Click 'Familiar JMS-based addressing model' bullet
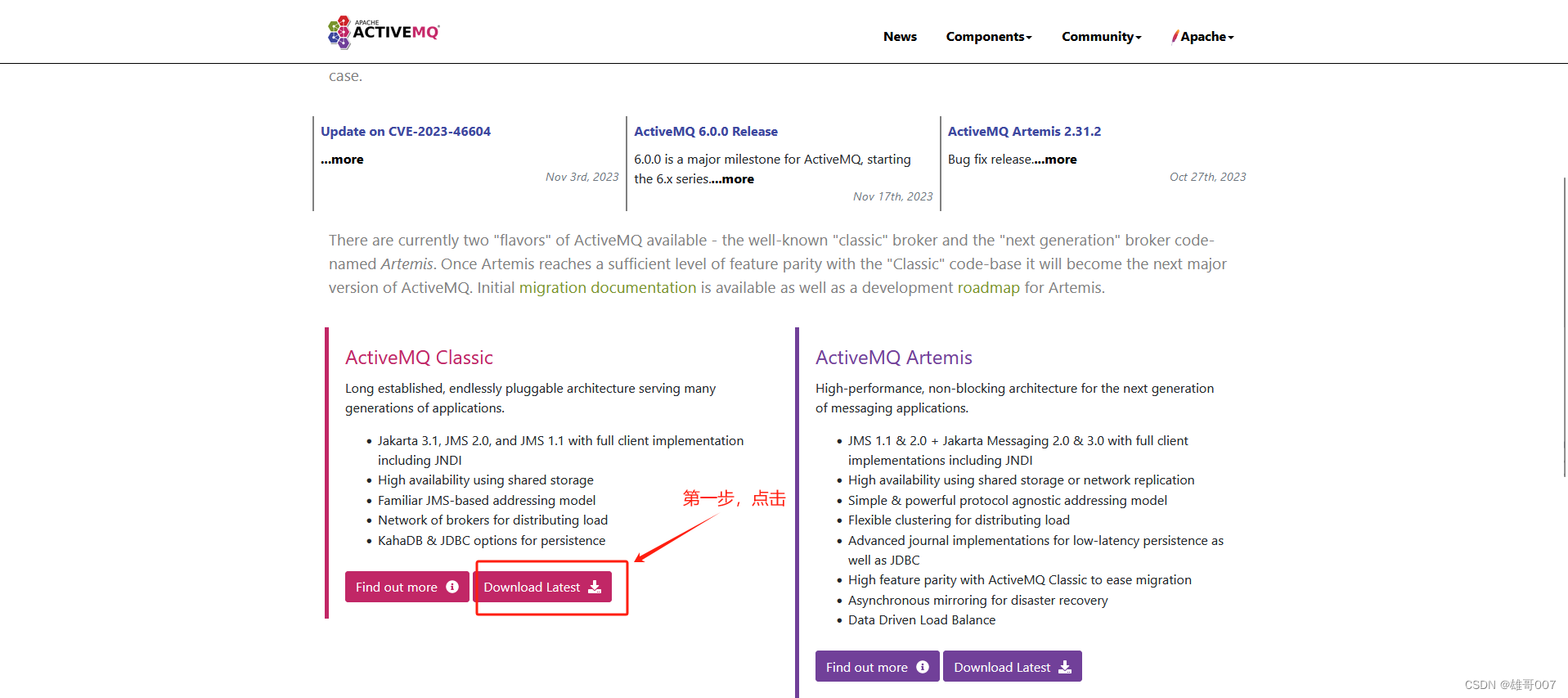 [487, 500]
